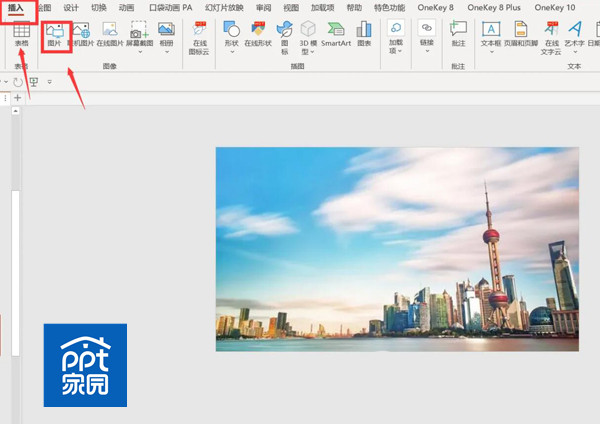Switch to the 视图 View tab
This screenshot has height=424, width=600.
(x=291, y=8)
